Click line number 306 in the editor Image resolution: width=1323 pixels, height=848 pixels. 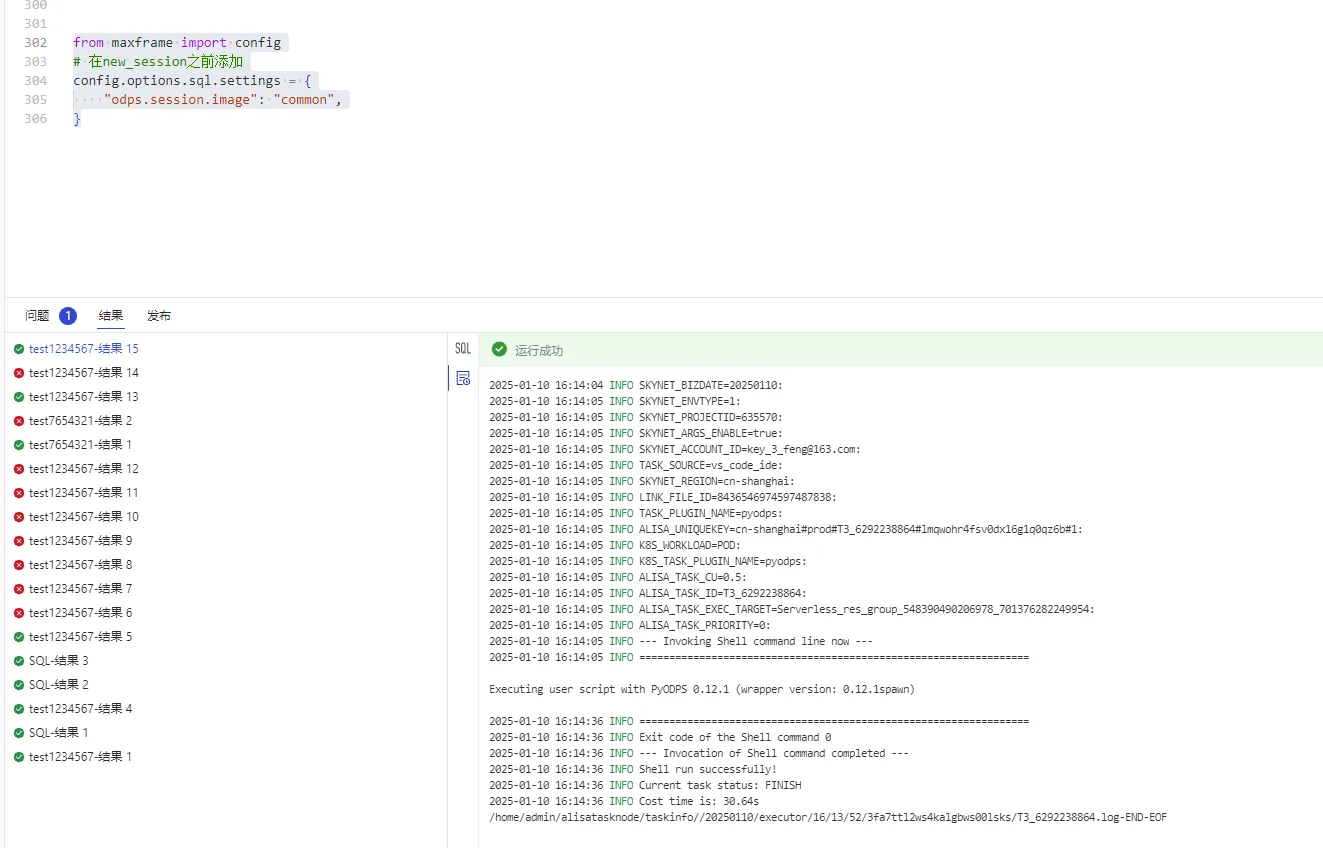pos(36,119)
